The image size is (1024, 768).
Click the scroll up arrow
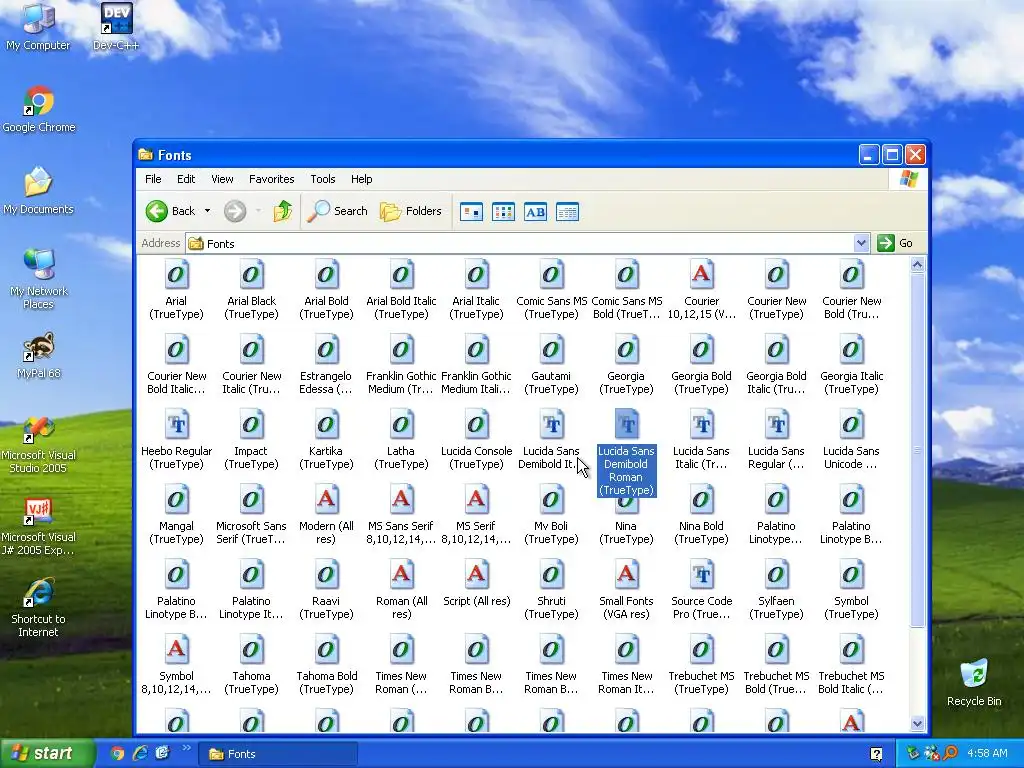(x=917, y=264)
